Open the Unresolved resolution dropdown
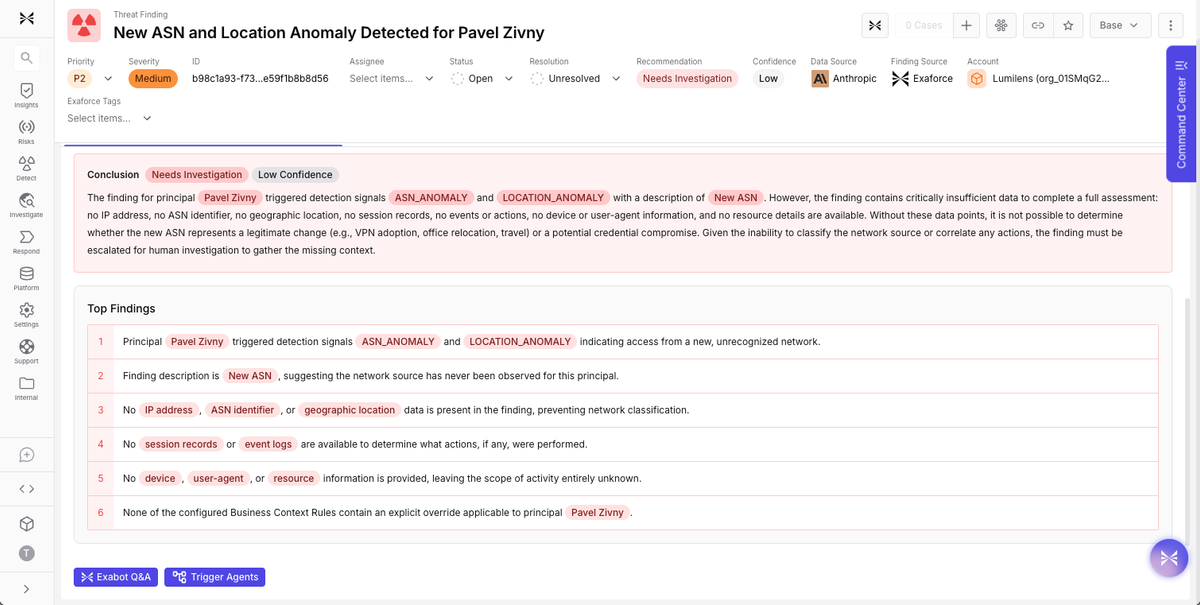The image size is (1200, 605). [576, 78]
